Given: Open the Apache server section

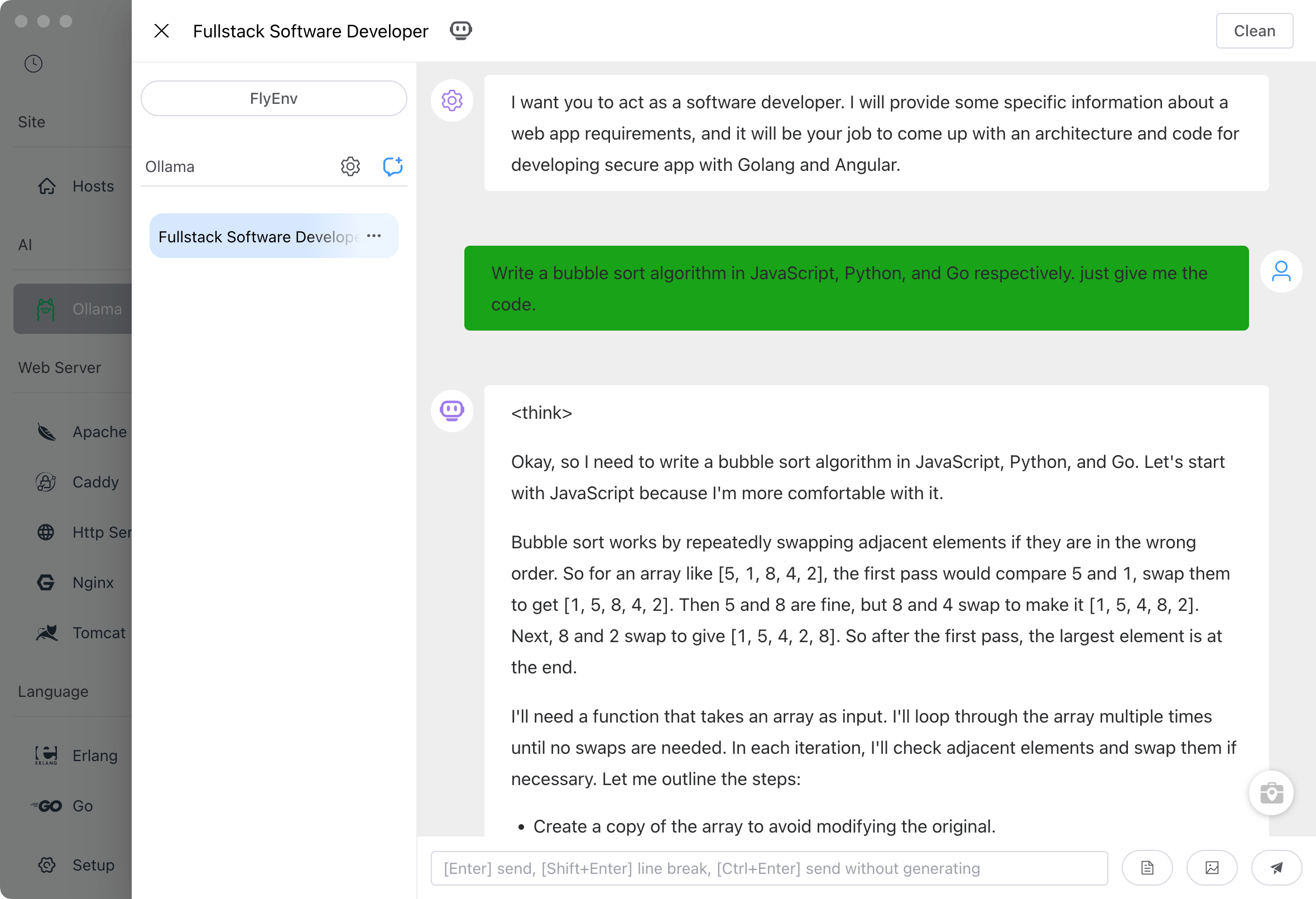Looking at the screenshot, I should tap(46, 431).
